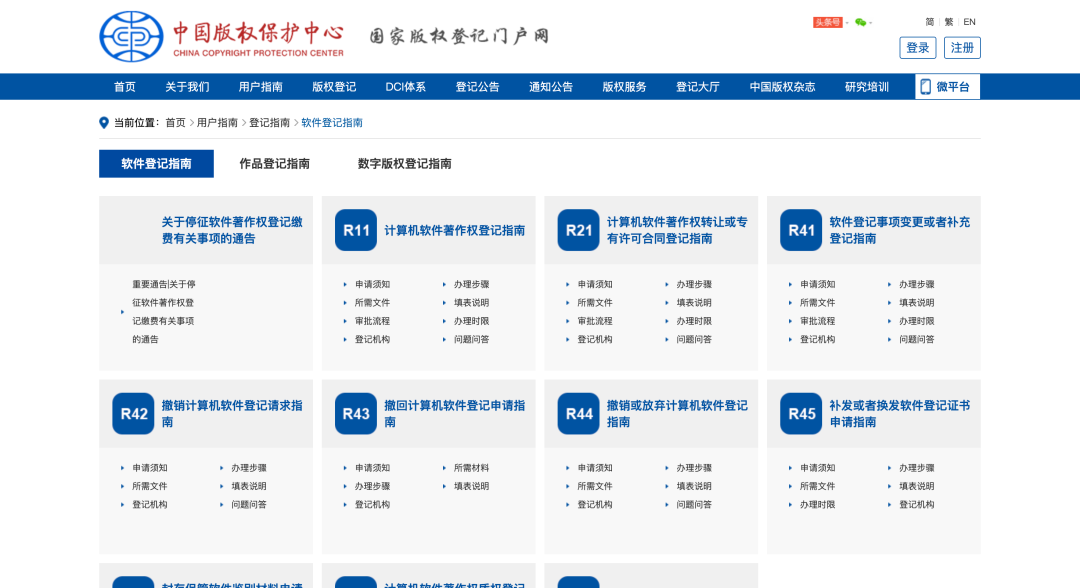Switch language to 简 simplified Chinese
1080x588 pixels.
tap(930, 22)
